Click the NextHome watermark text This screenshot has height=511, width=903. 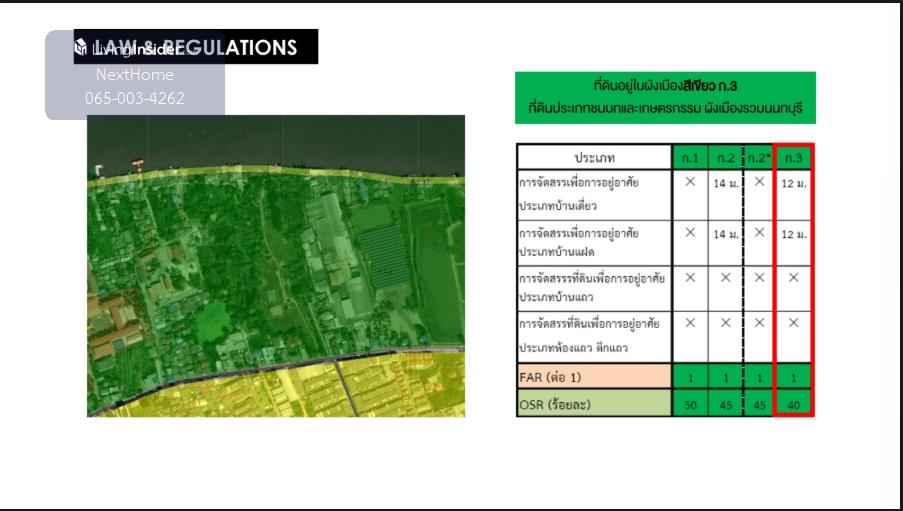[134, 74]
